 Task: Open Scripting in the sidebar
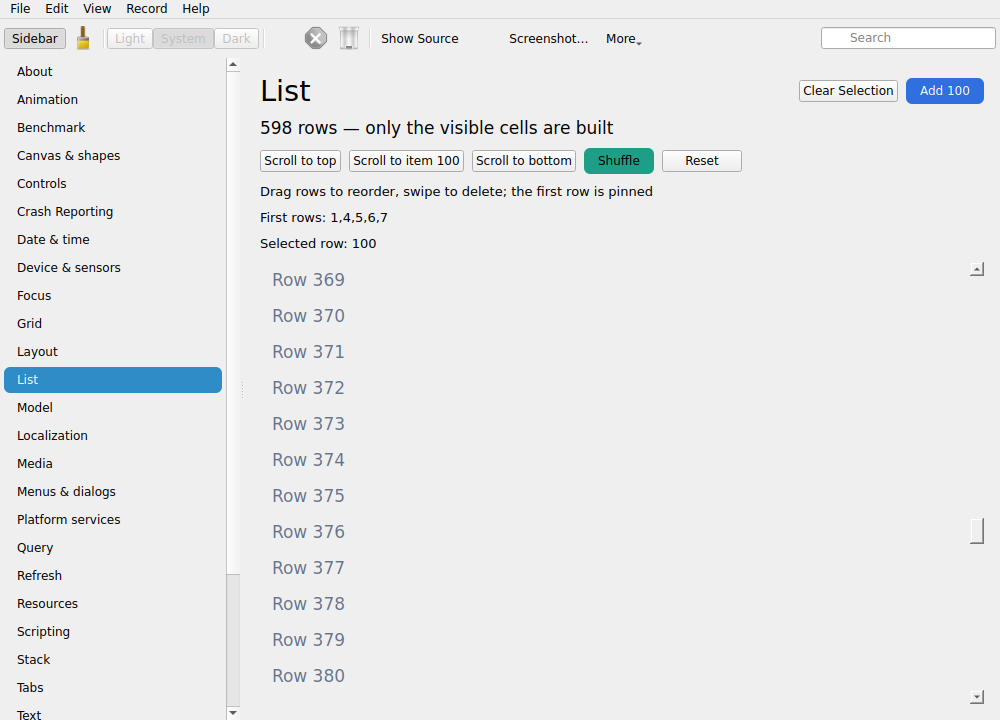(113, 632)
